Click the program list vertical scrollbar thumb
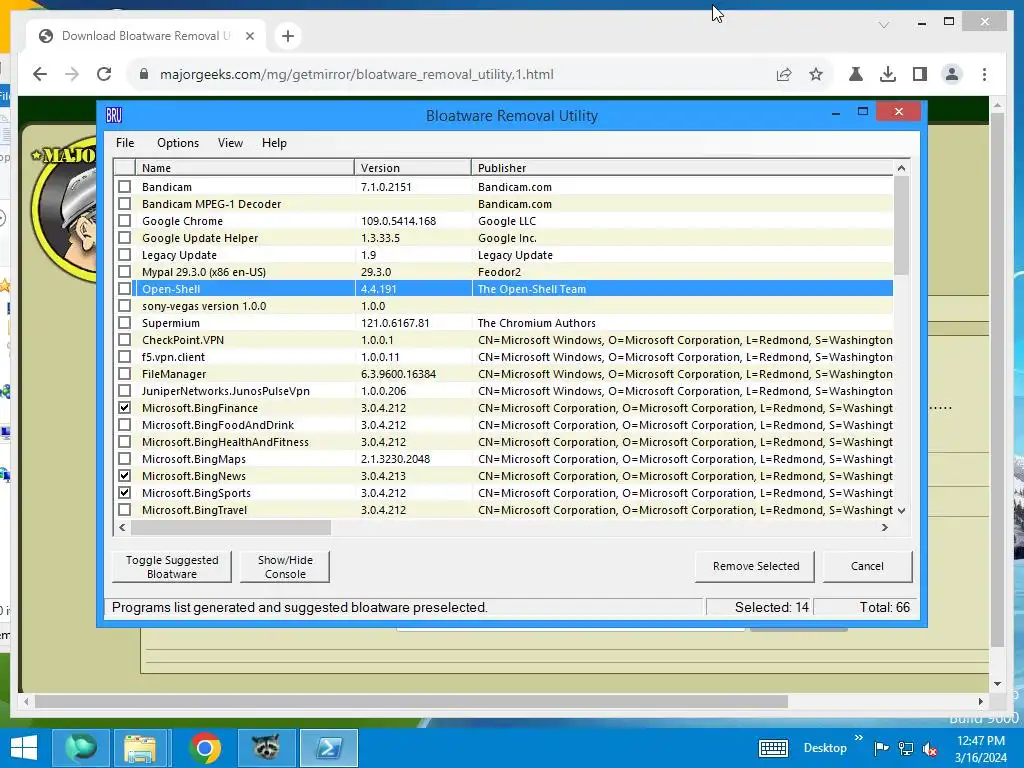The width and height of the screenshot is (1024, 768). point(901,225)
